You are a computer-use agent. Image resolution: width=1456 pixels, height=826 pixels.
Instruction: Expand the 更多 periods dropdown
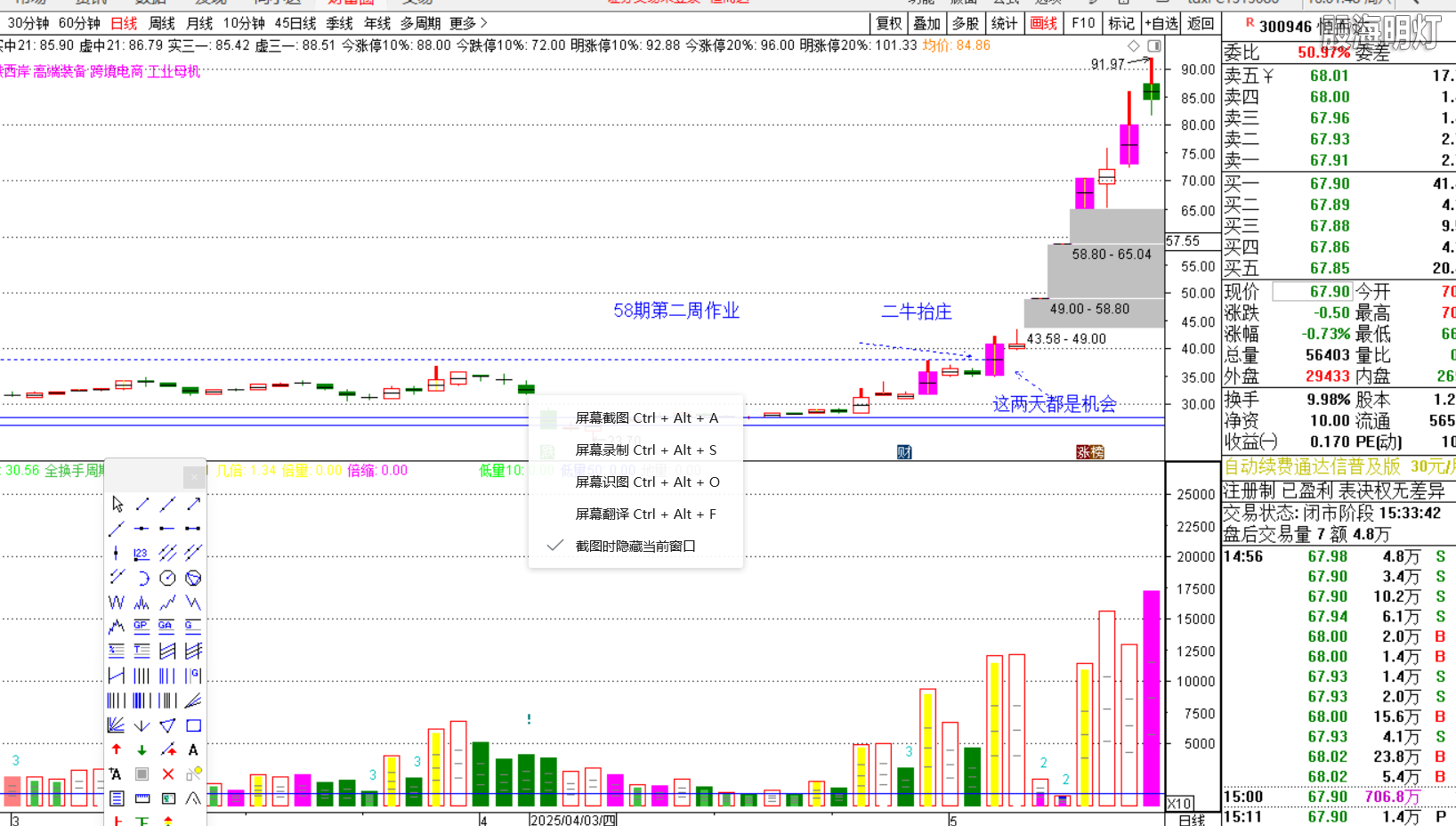[x=468, y=23]
